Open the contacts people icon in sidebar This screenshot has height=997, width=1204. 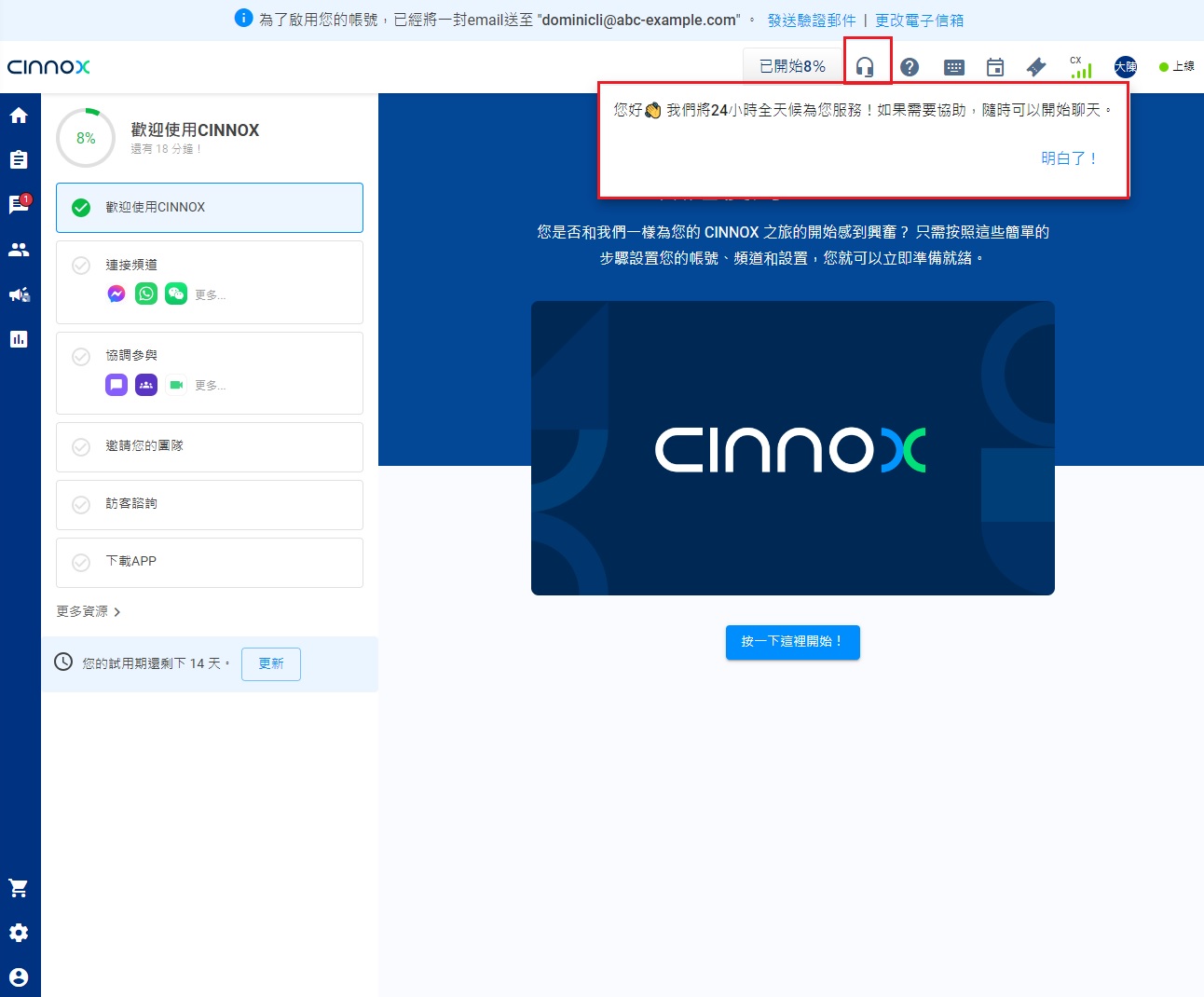[19, 250]
